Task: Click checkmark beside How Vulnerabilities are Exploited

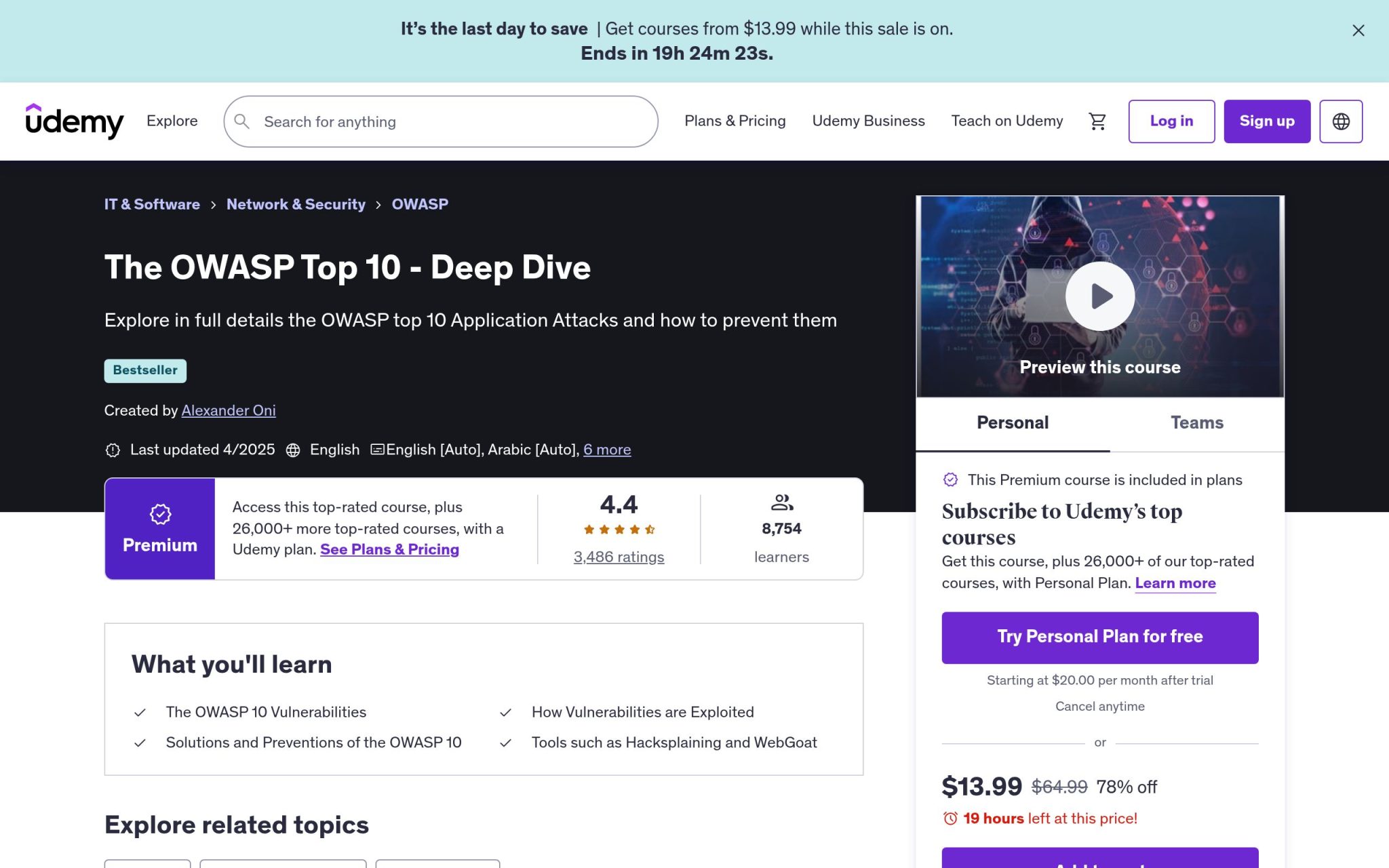Action: click(x=505, y=713)
